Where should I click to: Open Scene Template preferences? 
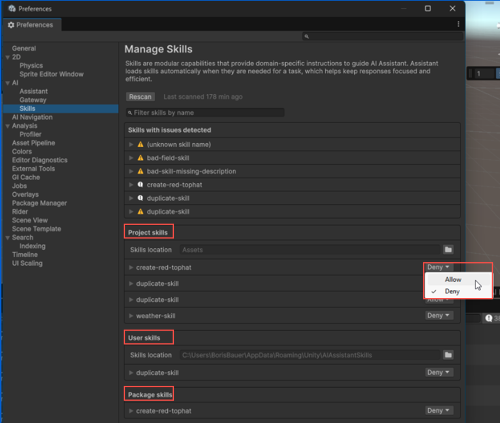[36, 229]
